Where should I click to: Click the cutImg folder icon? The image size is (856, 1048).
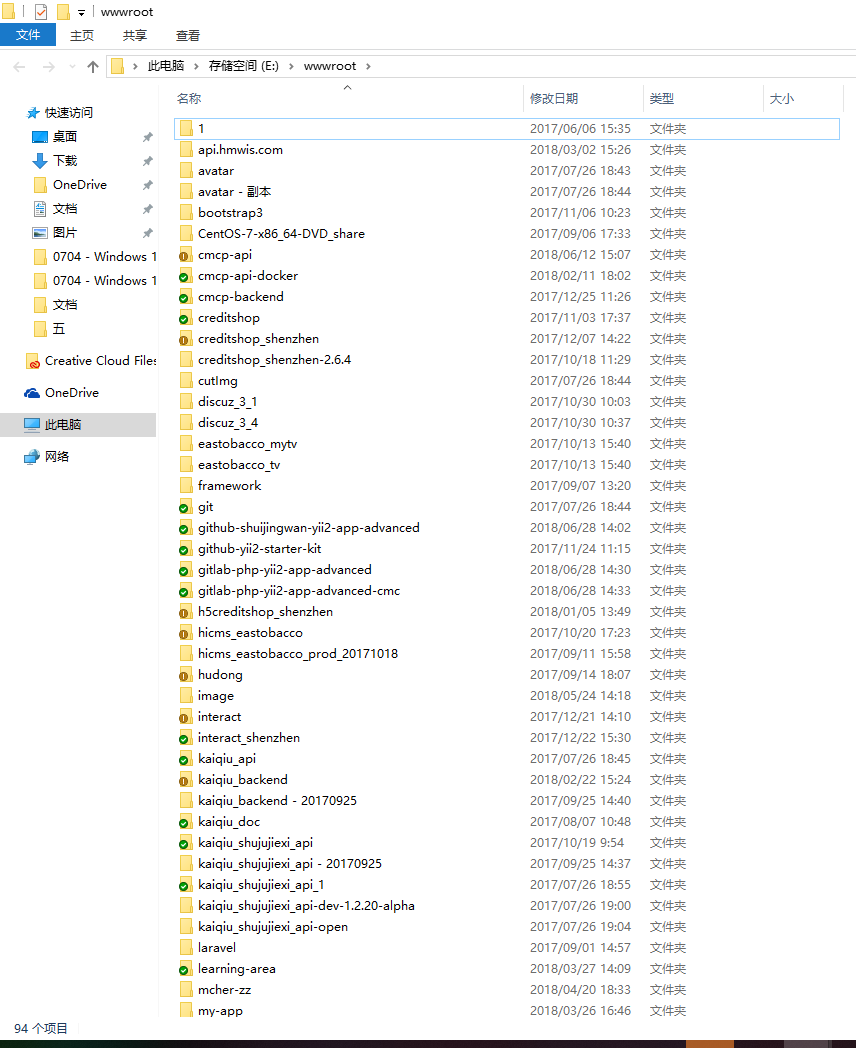[186, 381]
